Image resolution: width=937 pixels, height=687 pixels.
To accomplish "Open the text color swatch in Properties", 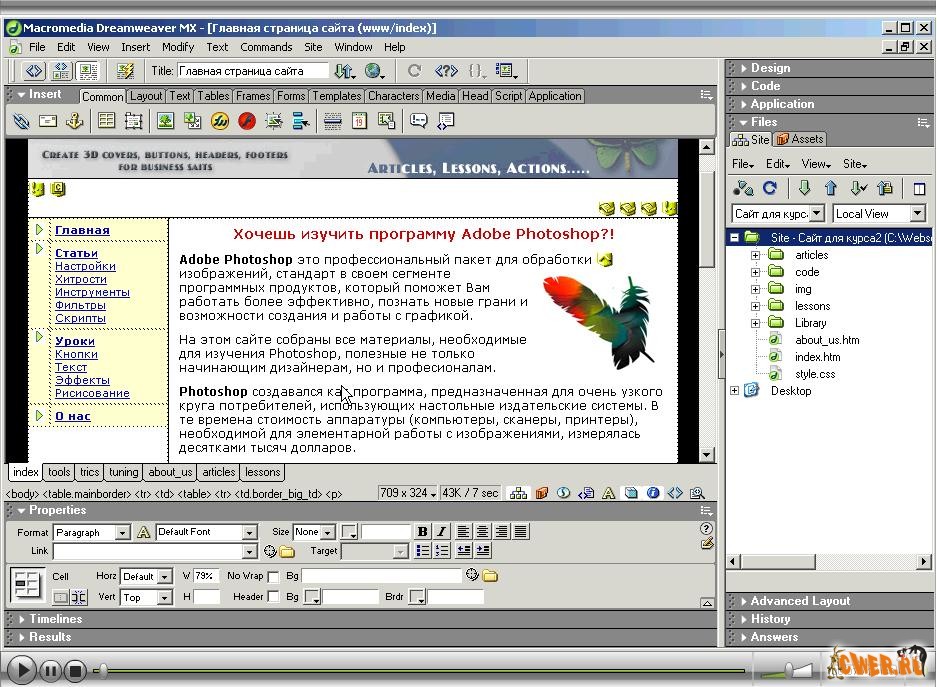I will (x=348, y=532).
